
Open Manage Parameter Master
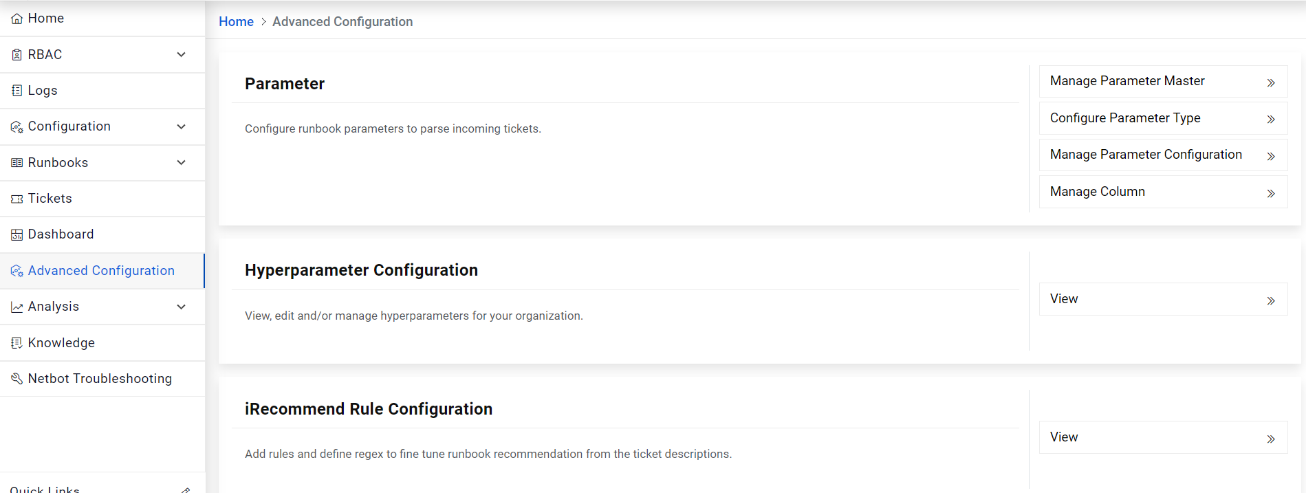1127,81
